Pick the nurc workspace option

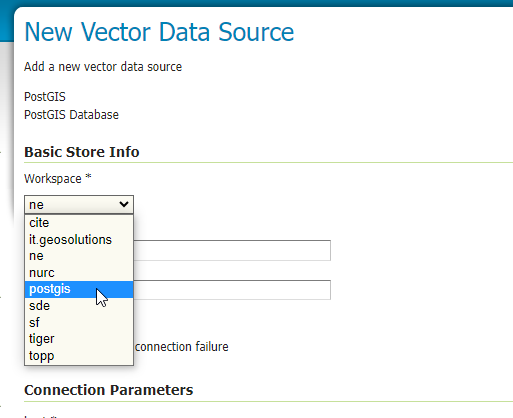pos(79,273)
